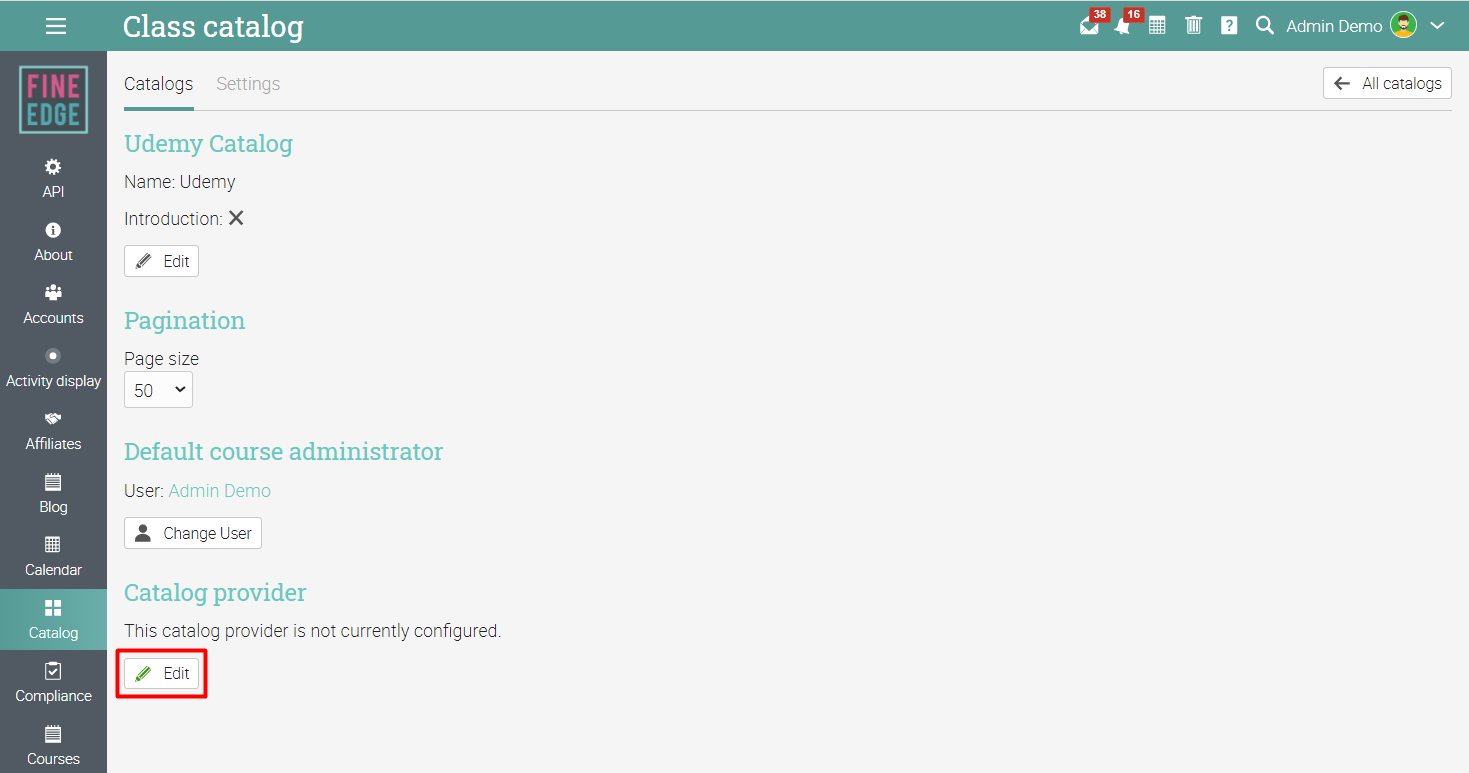Click the Pagination heading
1469x773 pixels.
(x=184, y=321)
